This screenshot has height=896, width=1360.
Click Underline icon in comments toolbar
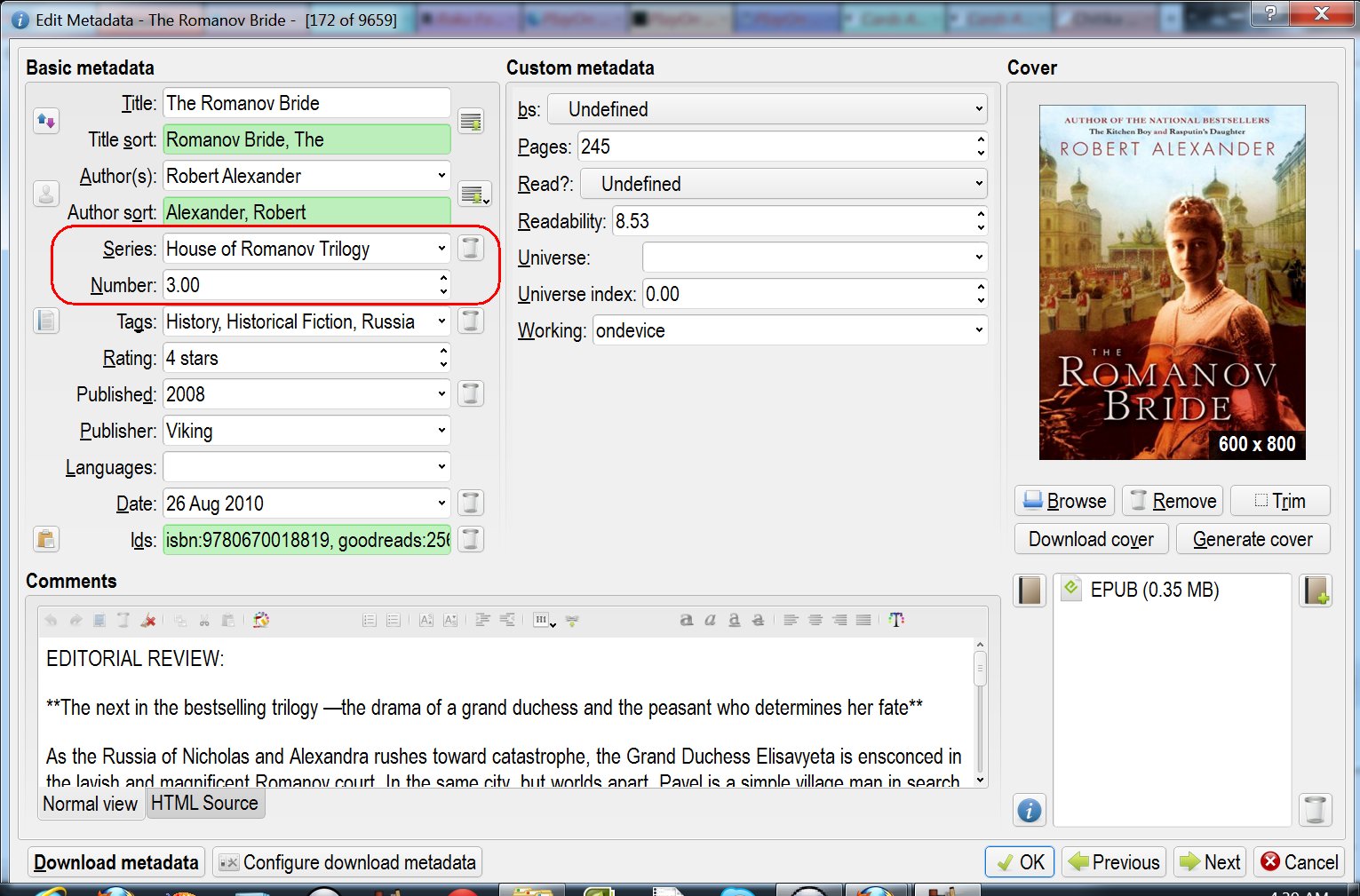(734, 620)
